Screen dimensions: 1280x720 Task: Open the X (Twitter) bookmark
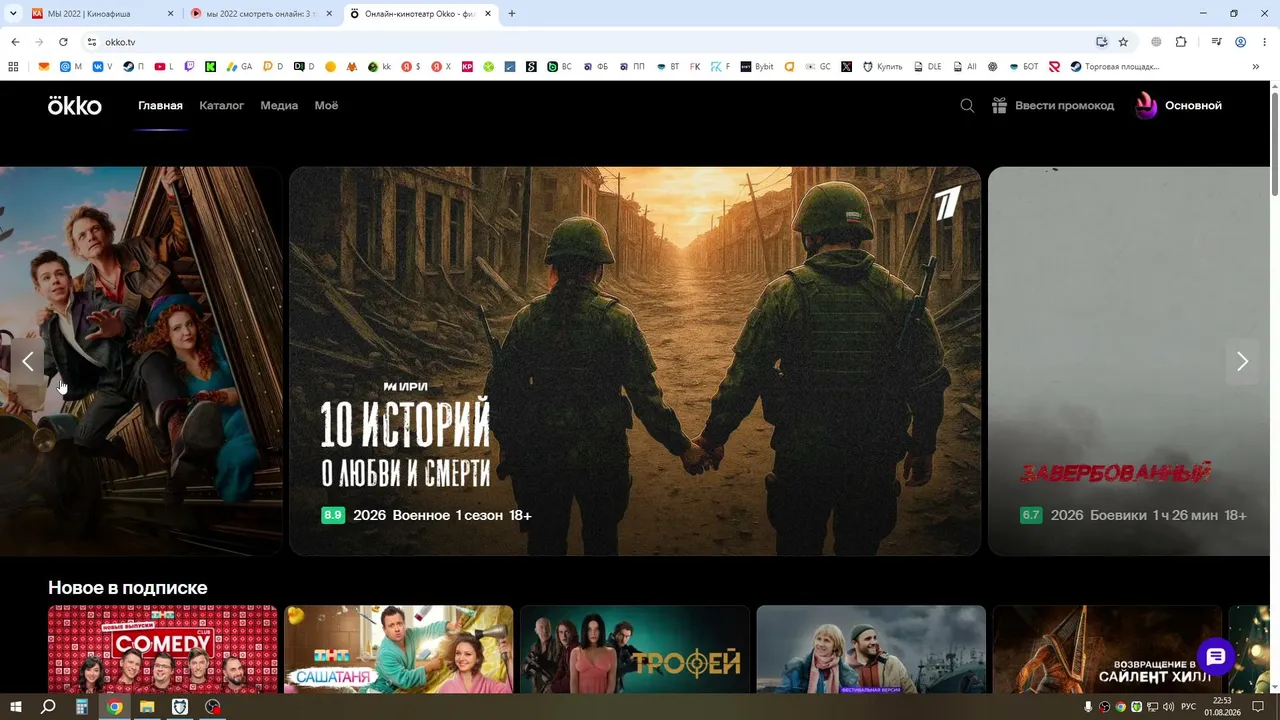click(x=846, y=67)
